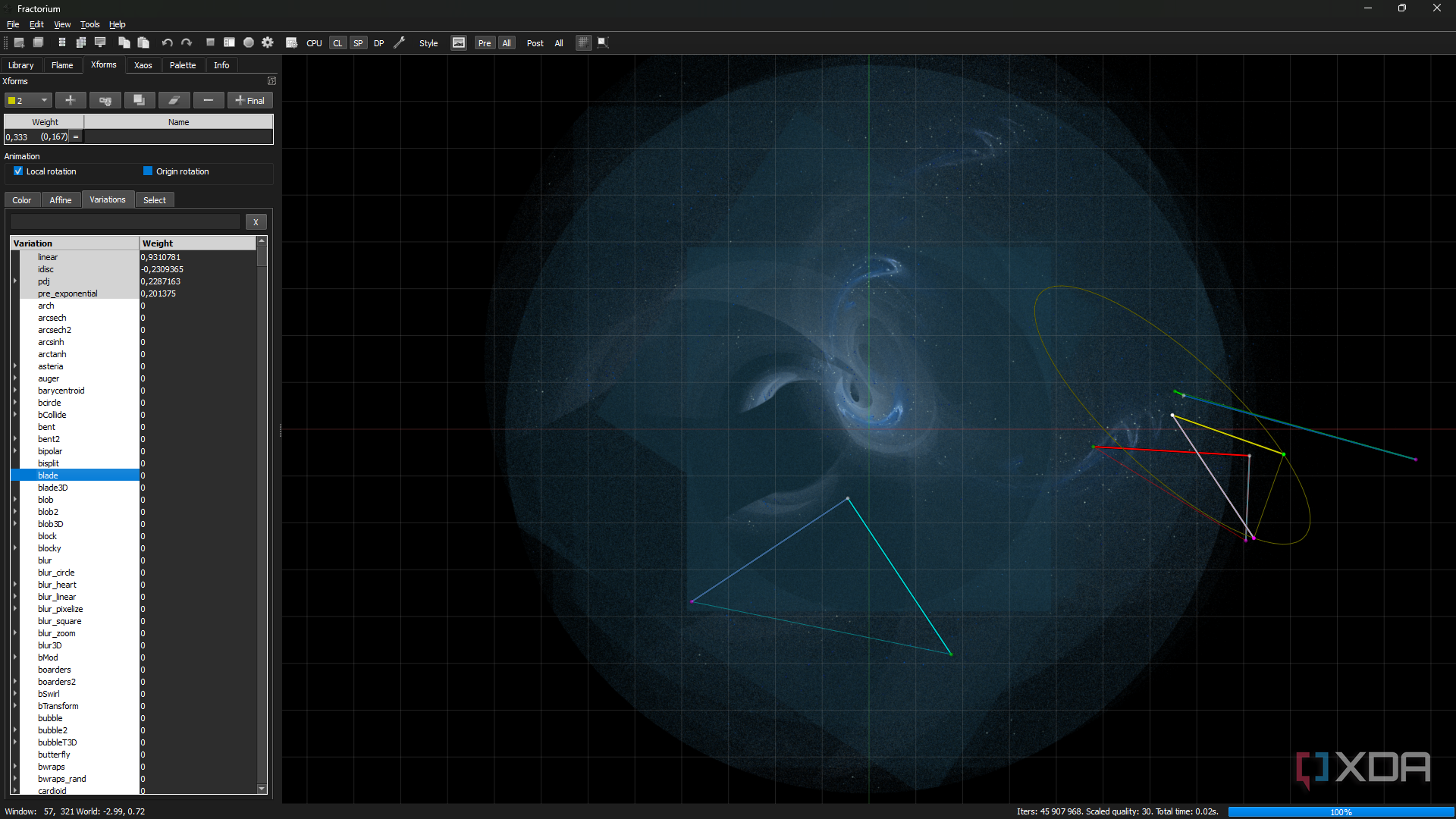Toggle the grid display icon
Viewport: 1456px width, 819px height.
583,42
